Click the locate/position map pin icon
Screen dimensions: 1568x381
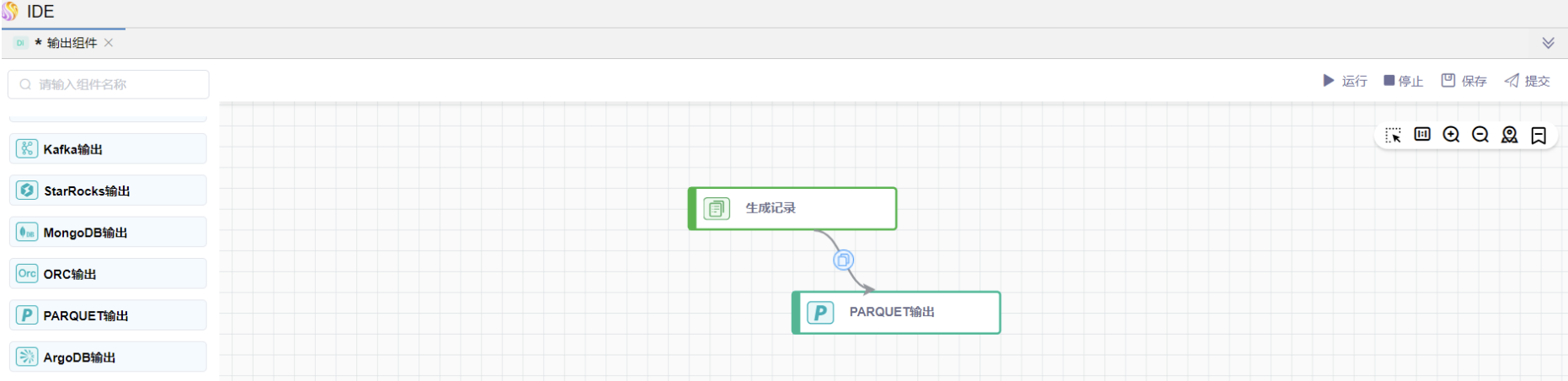click(1509, 135)
